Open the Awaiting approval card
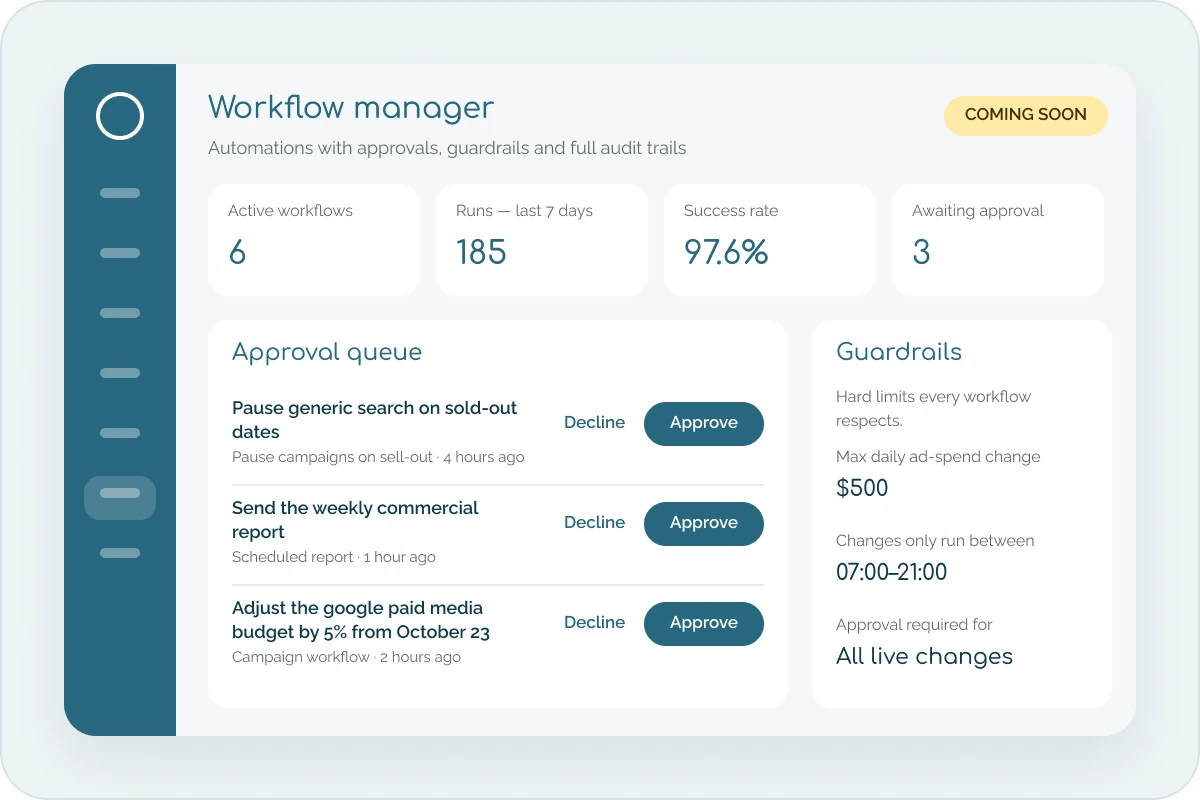The width and height of the screenshot is (1200, 800). coord(998,240)
